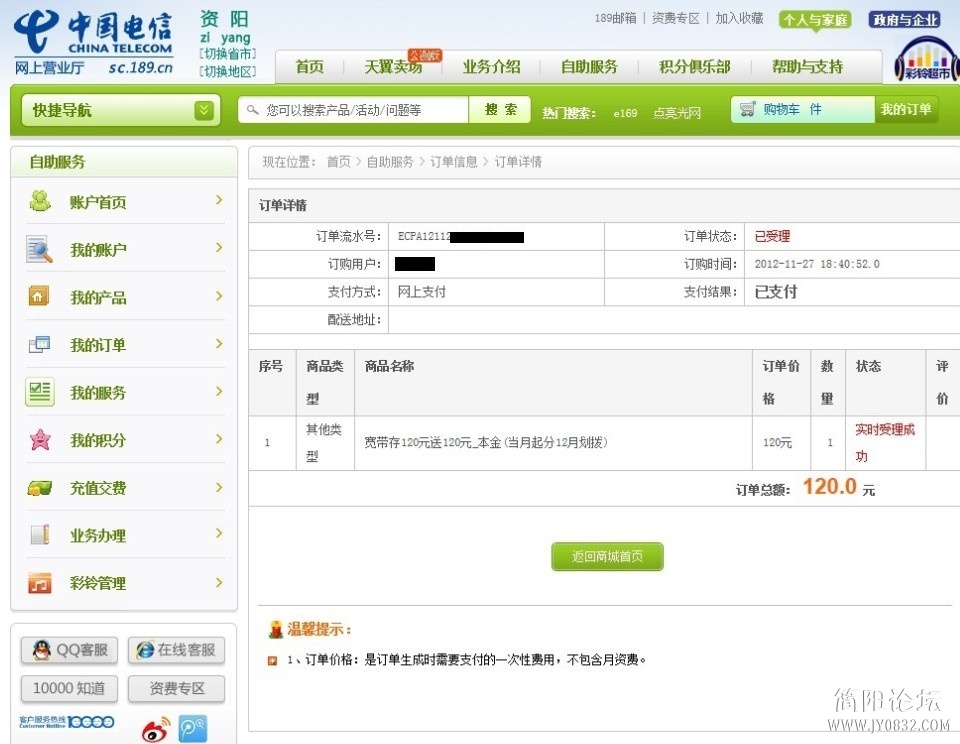Viewport: 960px width, 744px height.
Task: Open the 189邮箱 link
Action: coord(615,18)
